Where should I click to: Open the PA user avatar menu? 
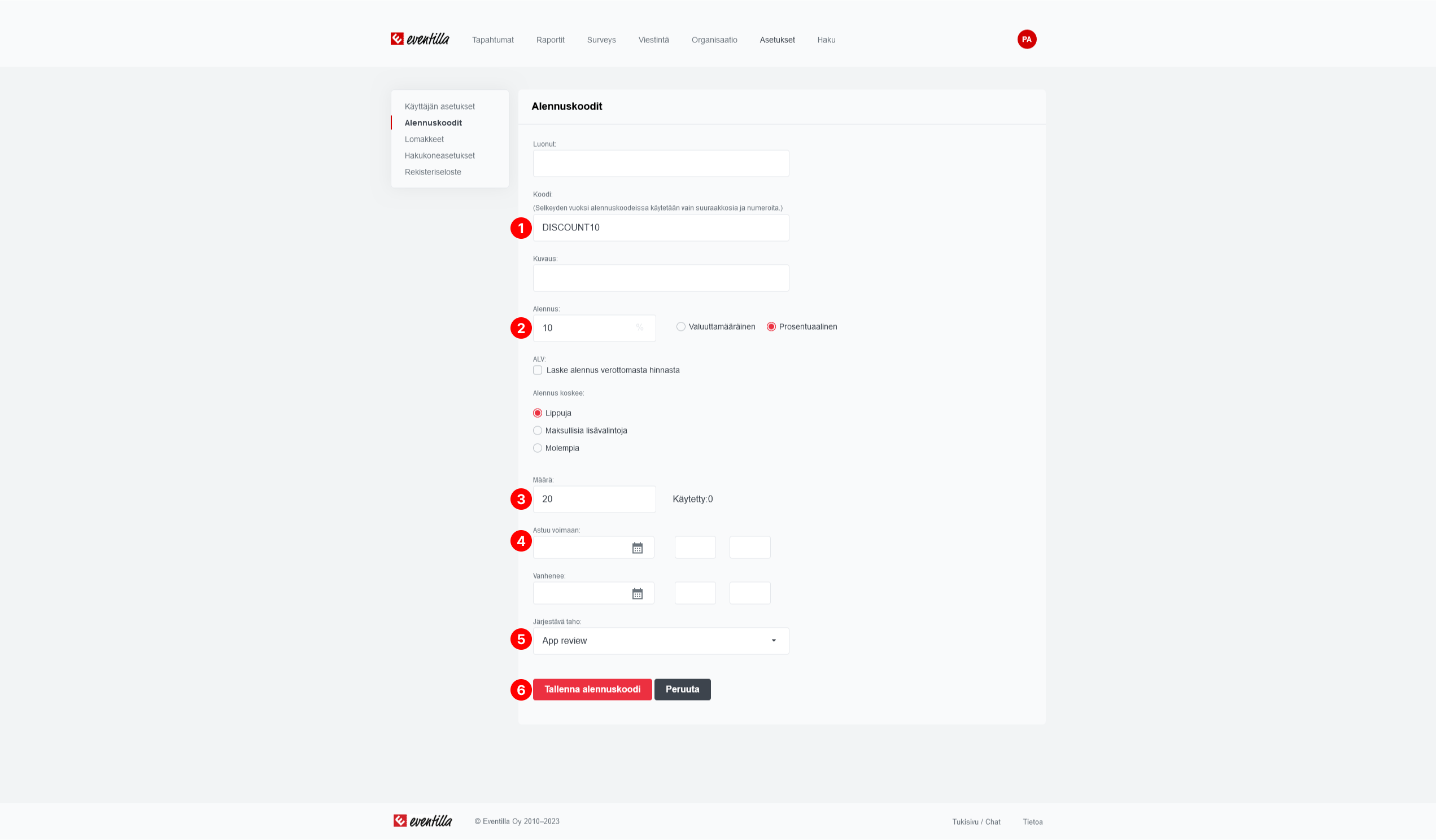point(1027,40)
